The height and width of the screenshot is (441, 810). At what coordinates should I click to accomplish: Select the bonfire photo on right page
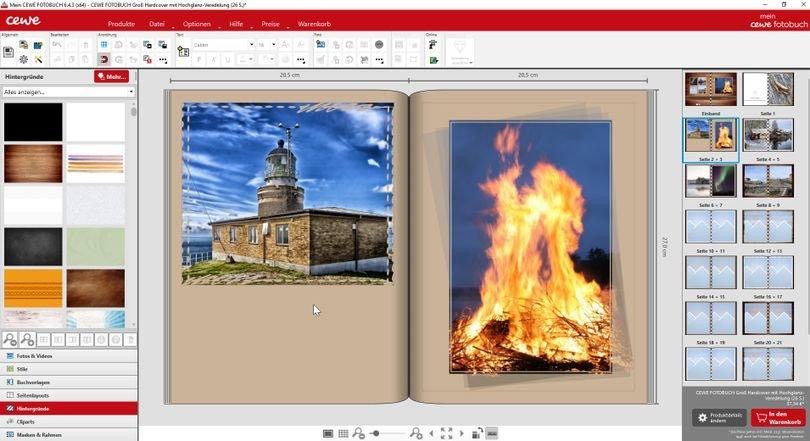(531, 247)
